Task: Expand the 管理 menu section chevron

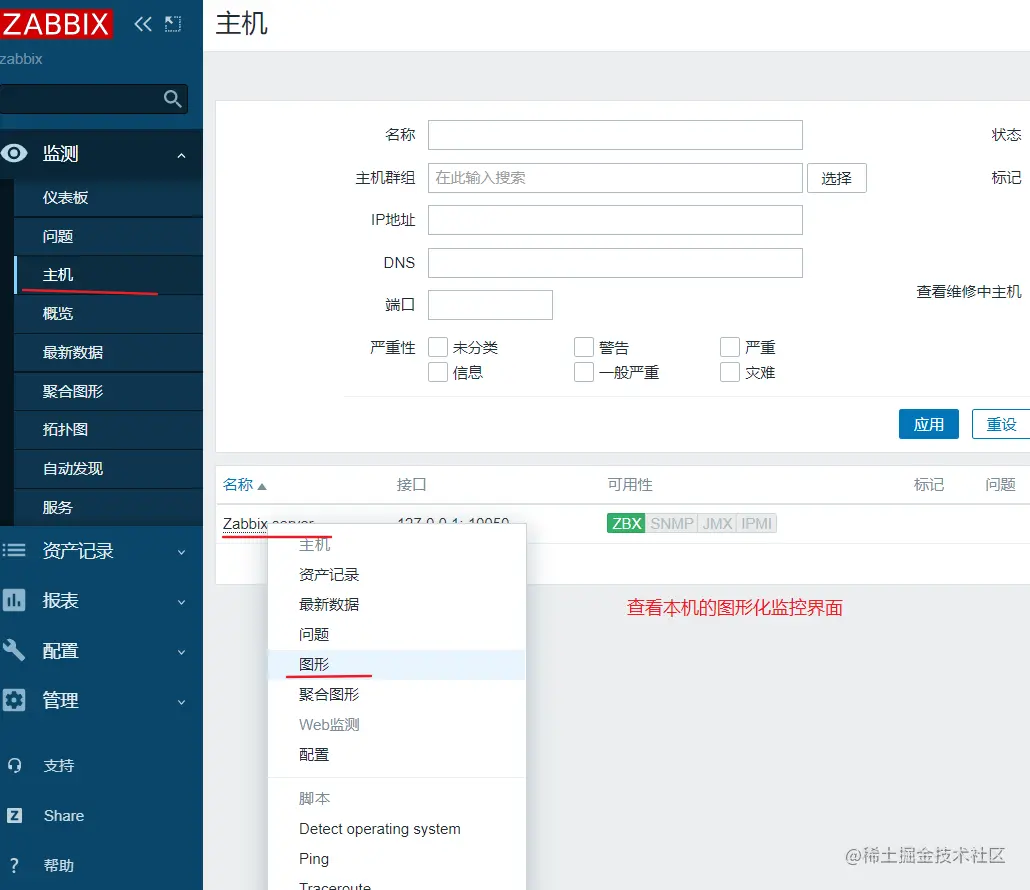Action: point(181,702)
